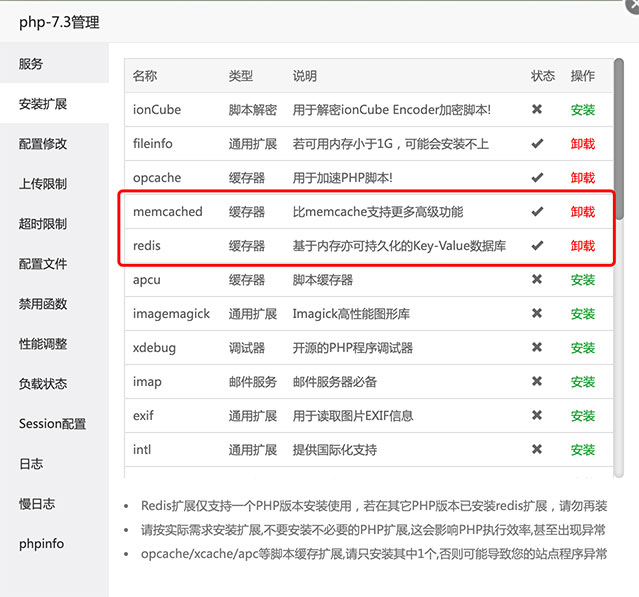
Task: Click xdebug status cross icon
Action: [x=537, y=347]
